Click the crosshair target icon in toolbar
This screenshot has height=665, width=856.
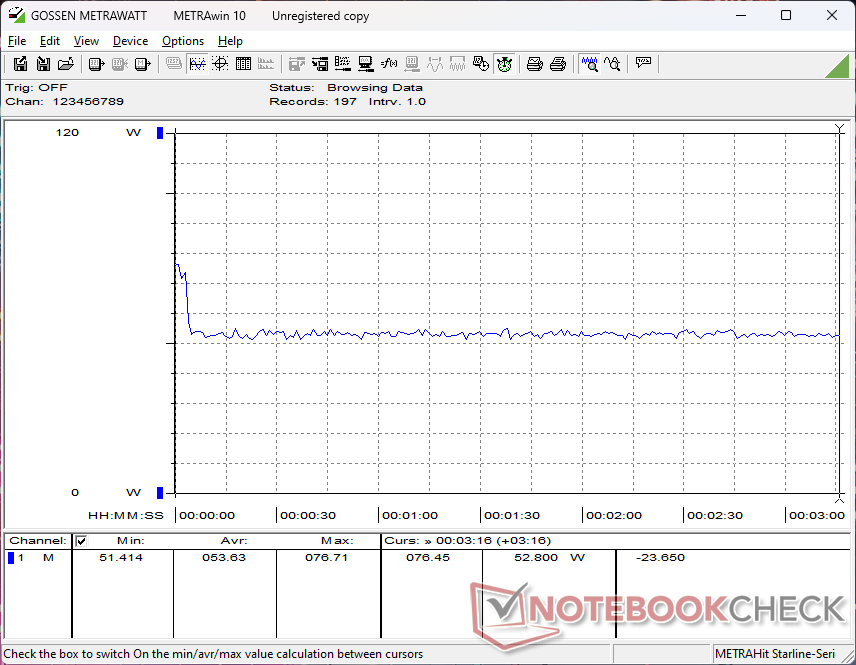(x=220, y=64)
